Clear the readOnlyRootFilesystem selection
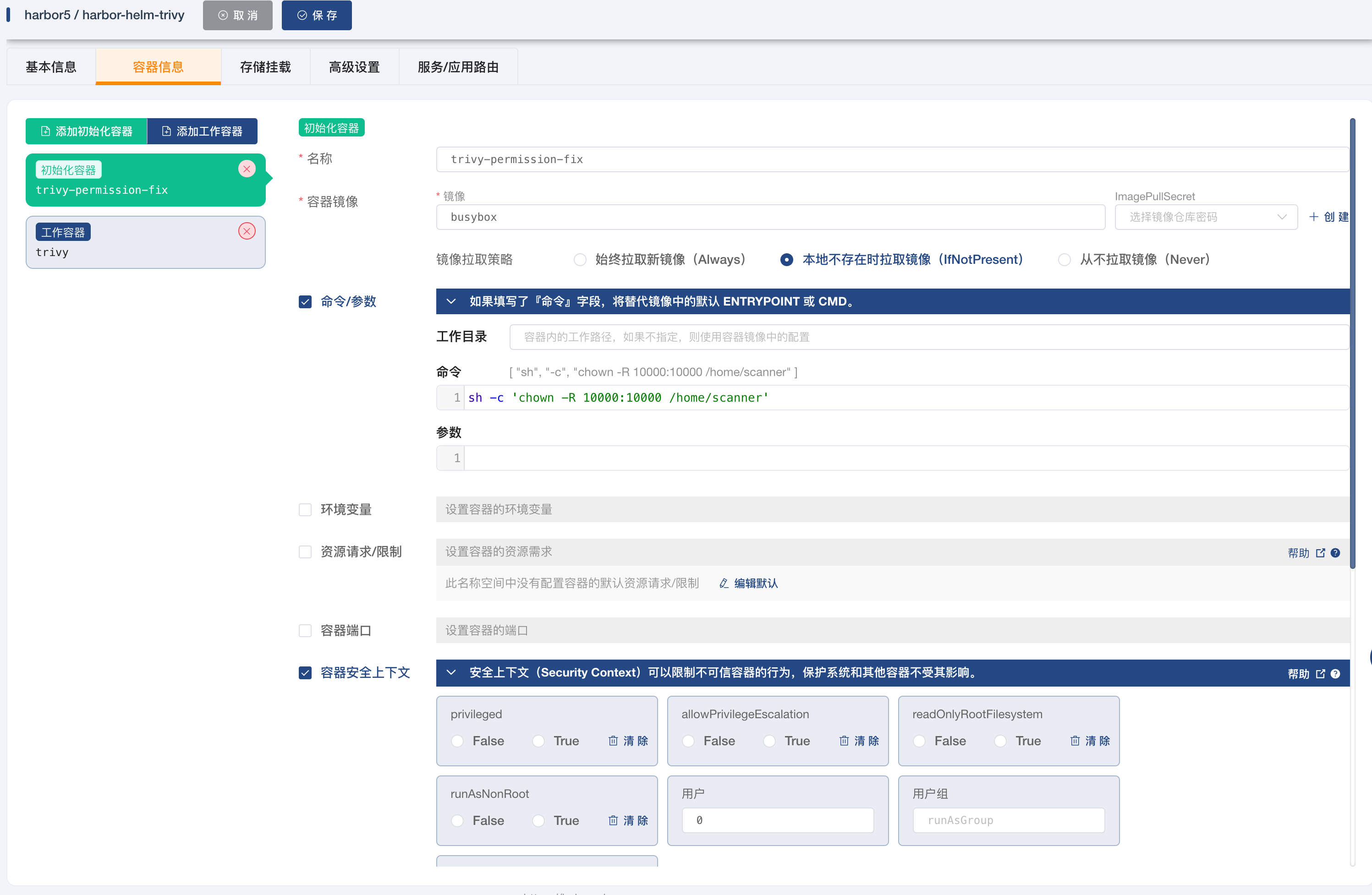Viewport: 1372px width, 895px height. click(x=1090, y=741)
